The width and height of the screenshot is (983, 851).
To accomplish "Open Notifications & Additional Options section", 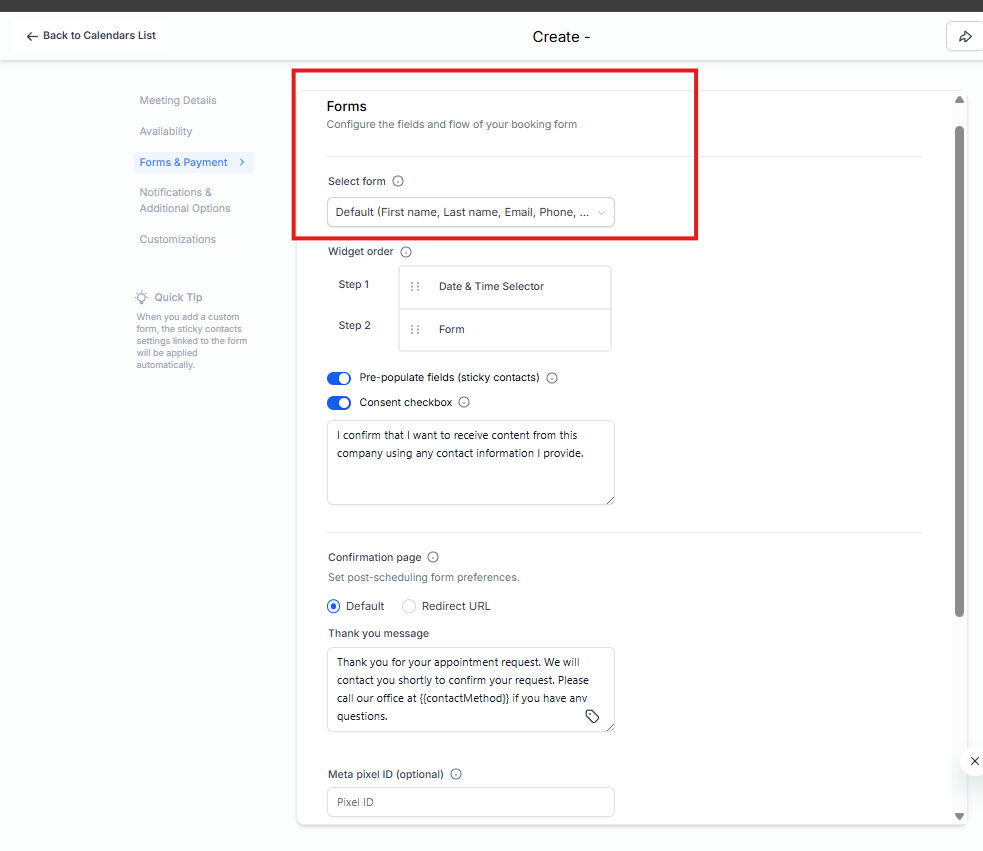I will coord(185,200).
